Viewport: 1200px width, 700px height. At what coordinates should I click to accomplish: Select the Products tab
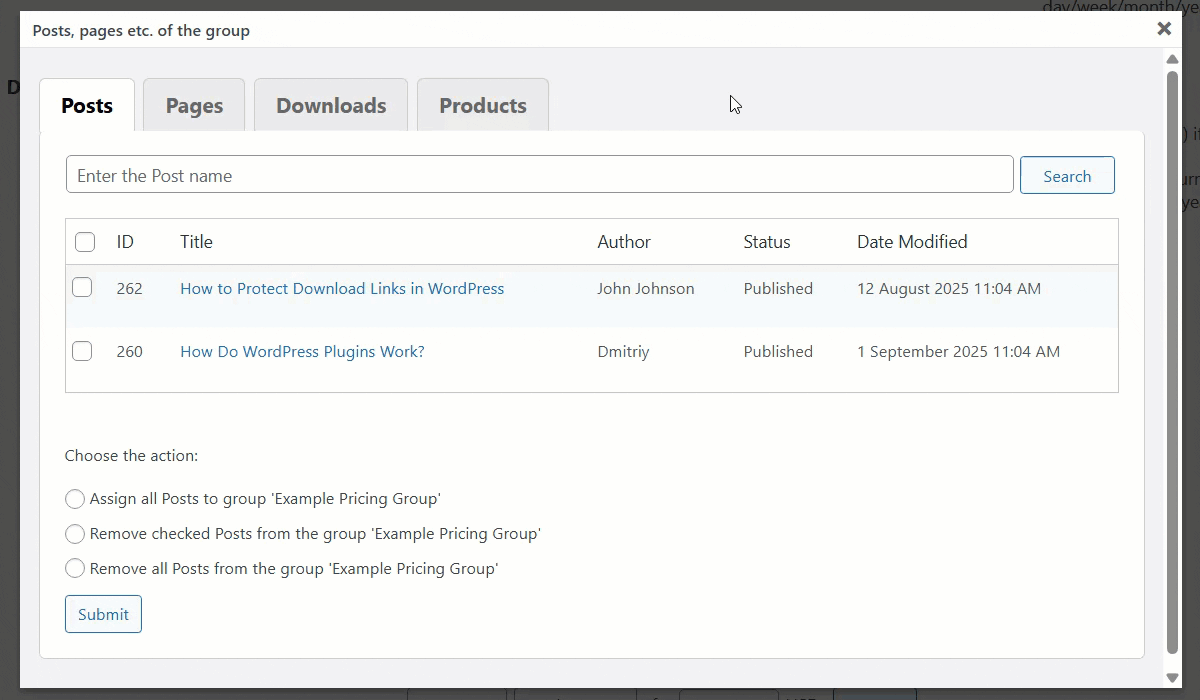pyautogui.click(x=482, y=104)
